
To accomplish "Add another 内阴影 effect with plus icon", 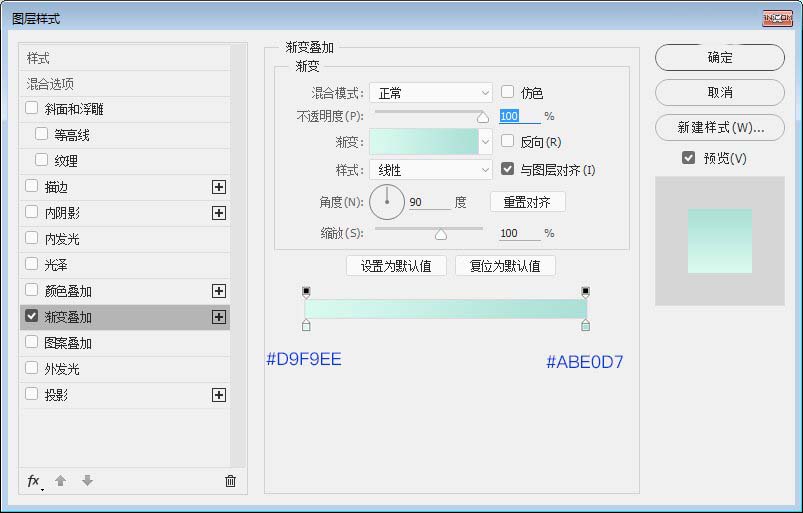I will tap(219, 213).
